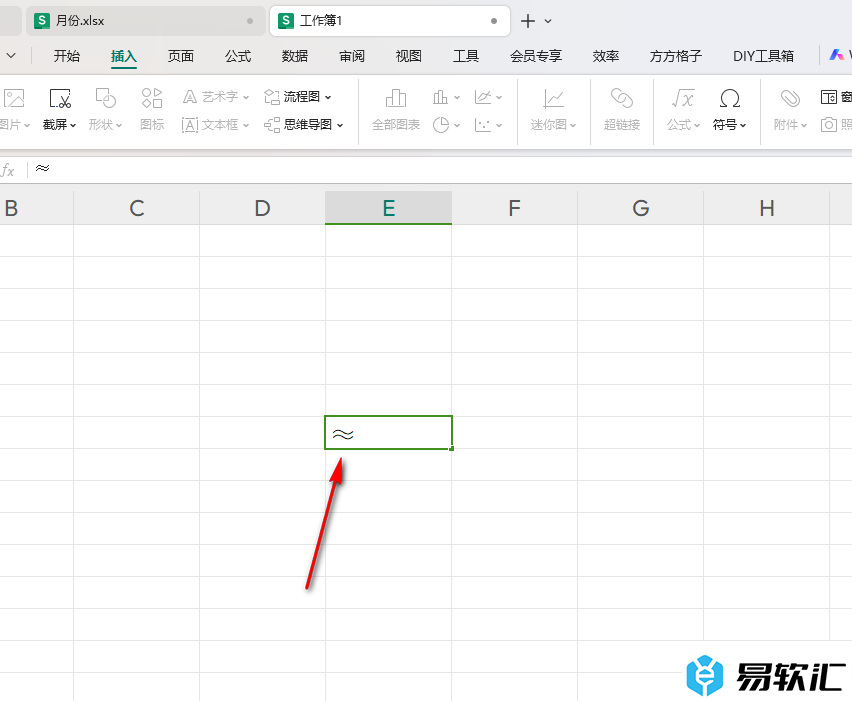
Task: Open the 公式 ribbon tab
Action: [x=238, y=56]
